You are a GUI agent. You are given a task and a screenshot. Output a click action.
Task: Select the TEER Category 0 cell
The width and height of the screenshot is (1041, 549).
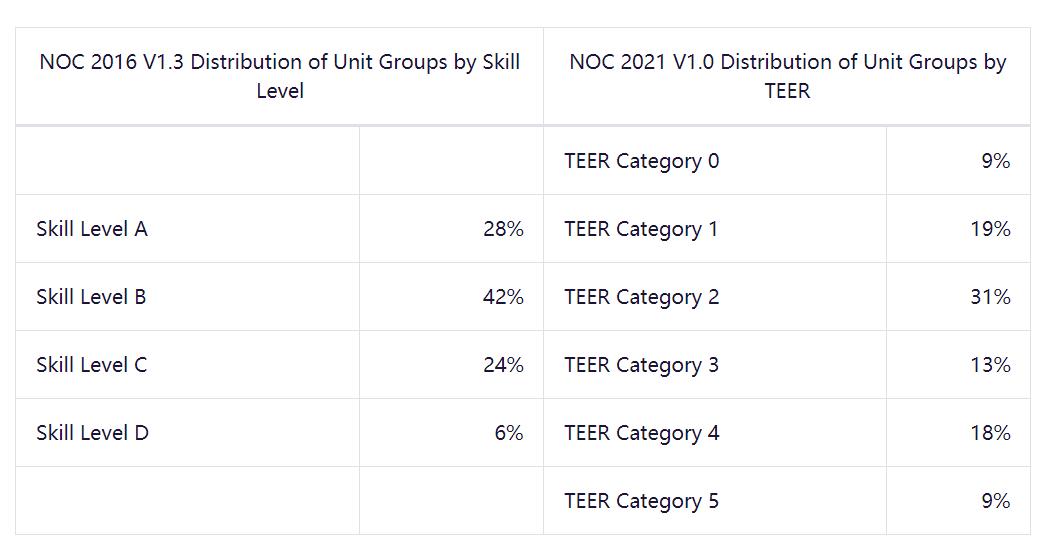[x=641, y=161]
